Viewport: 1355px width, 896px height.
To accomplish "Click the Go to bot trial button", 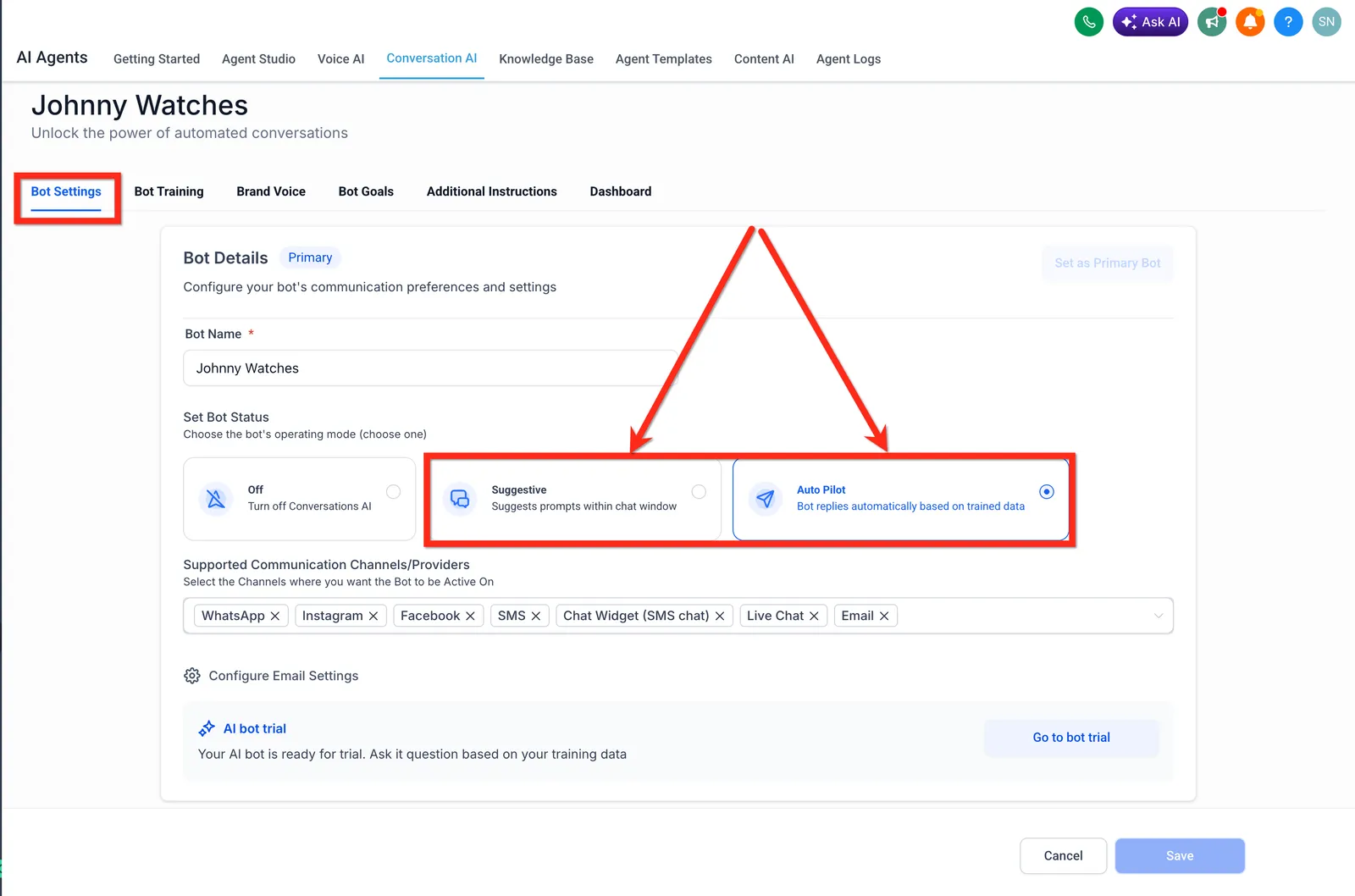I will pyautogui.click(x=1071, y=738).
